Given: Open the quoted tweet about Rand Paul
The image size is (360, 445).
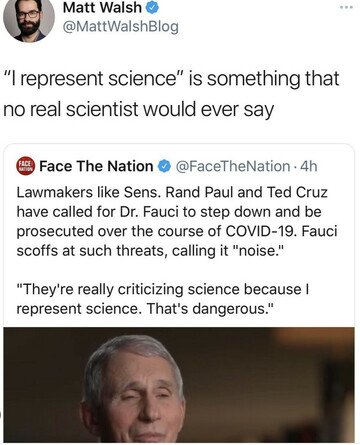Looking at the screenshot, I should point(179,293).
